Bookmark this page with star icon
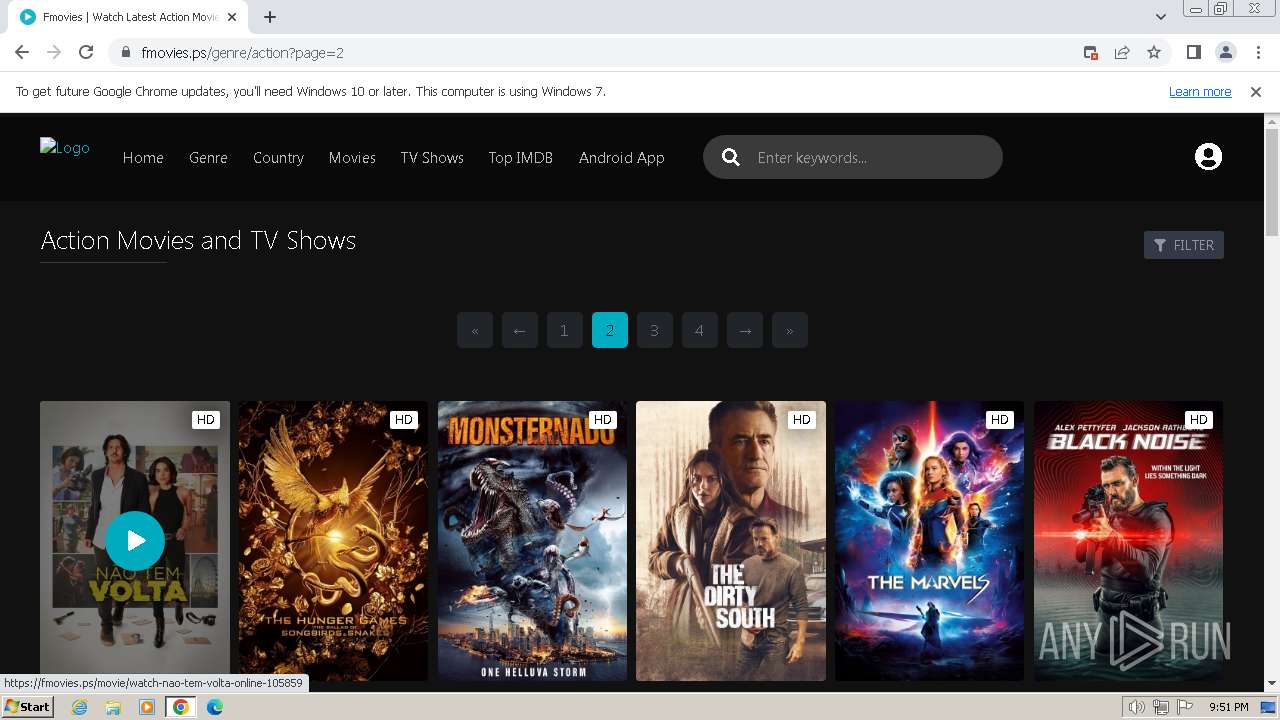1280x720 pixels. (x=1154, y=52)
